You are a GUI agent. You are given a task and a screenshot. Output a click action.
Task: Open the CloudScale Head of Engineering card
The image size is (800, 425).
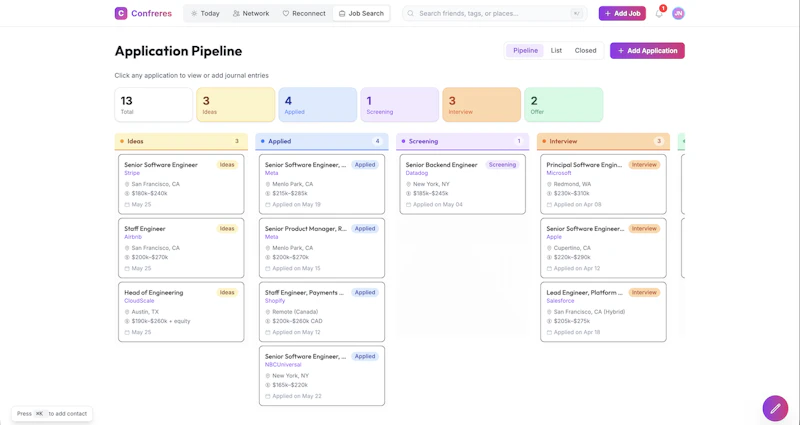[x=181, y=312]
